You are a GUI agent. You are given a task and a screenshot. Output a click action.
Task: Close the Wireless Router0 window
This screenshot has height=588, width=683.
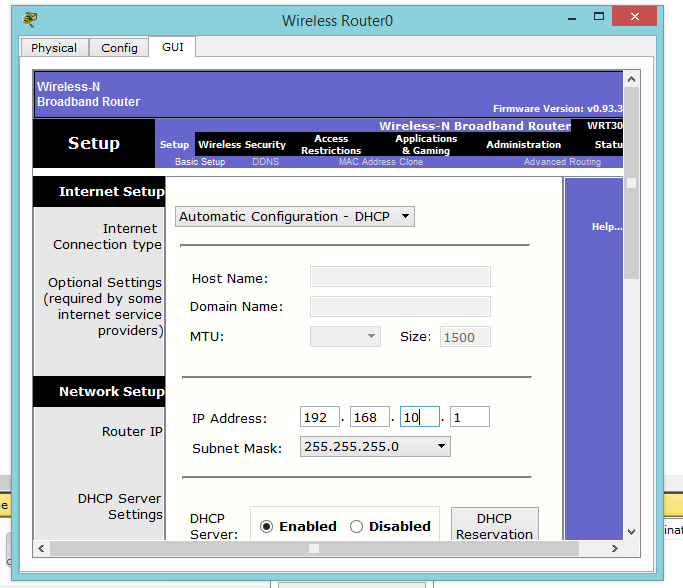click(634, 17)
